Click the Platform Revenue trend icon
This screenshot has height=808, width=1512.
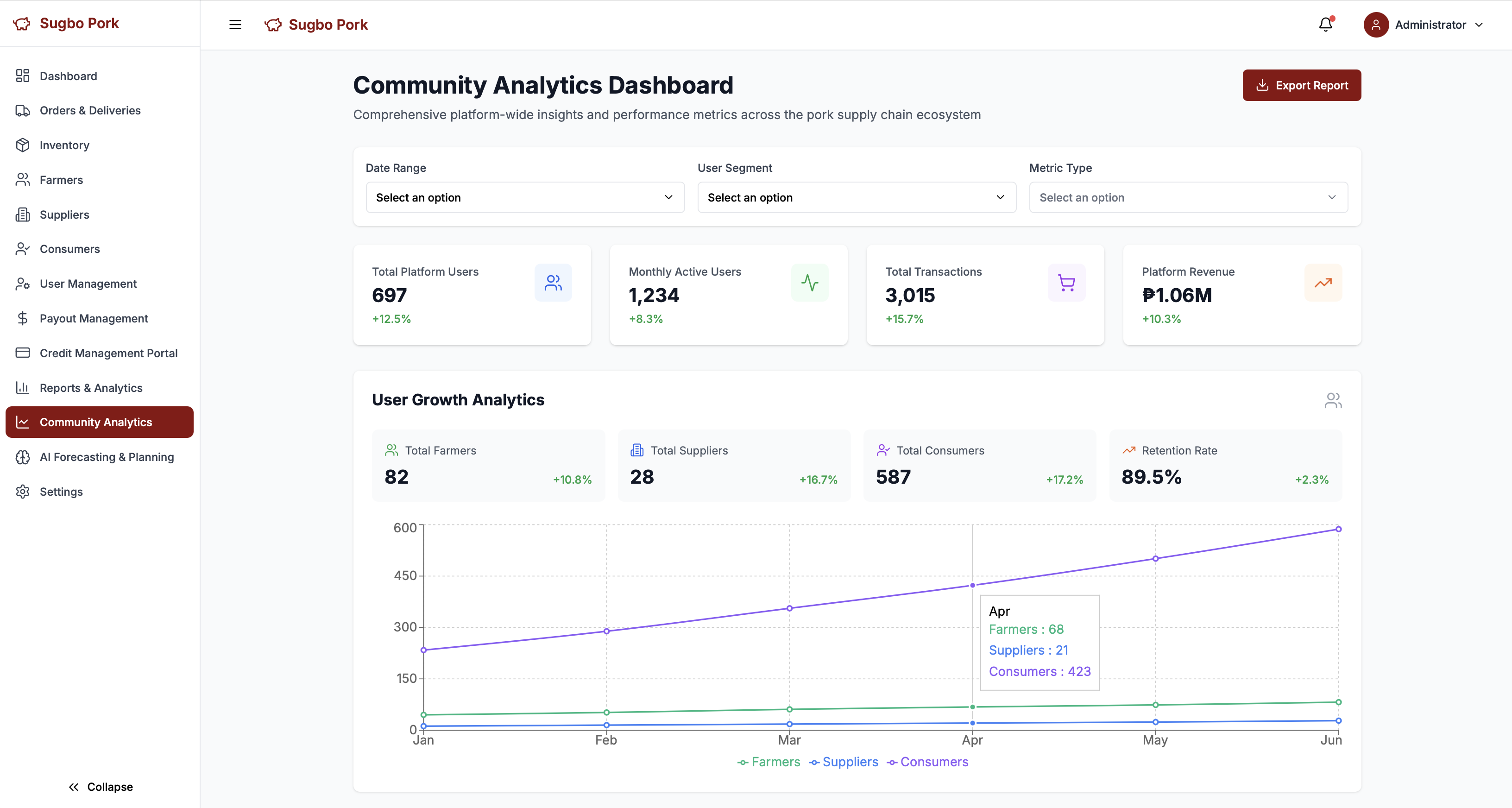(1323, 283)
